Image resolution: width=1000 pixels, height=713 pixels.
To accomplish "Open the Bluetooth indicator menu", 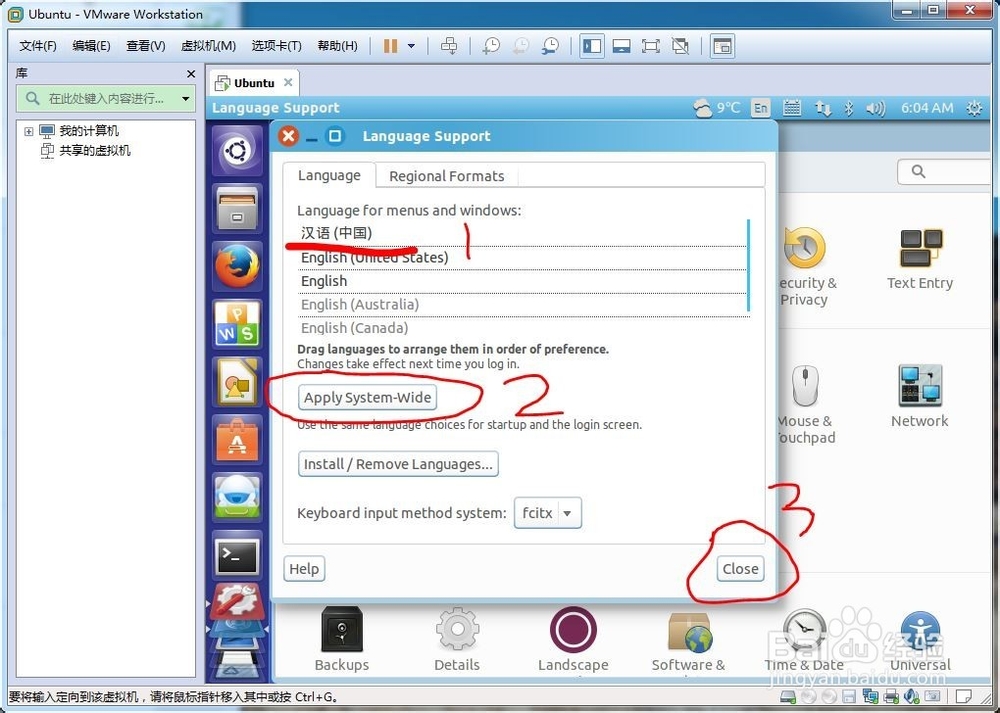I will 849,108.
